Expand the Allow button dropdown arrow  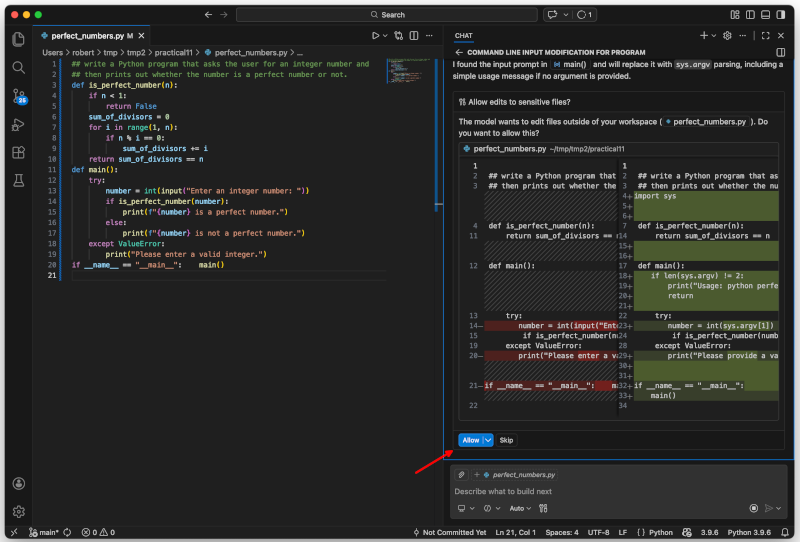pyautogui.click(x=488, y=440)
